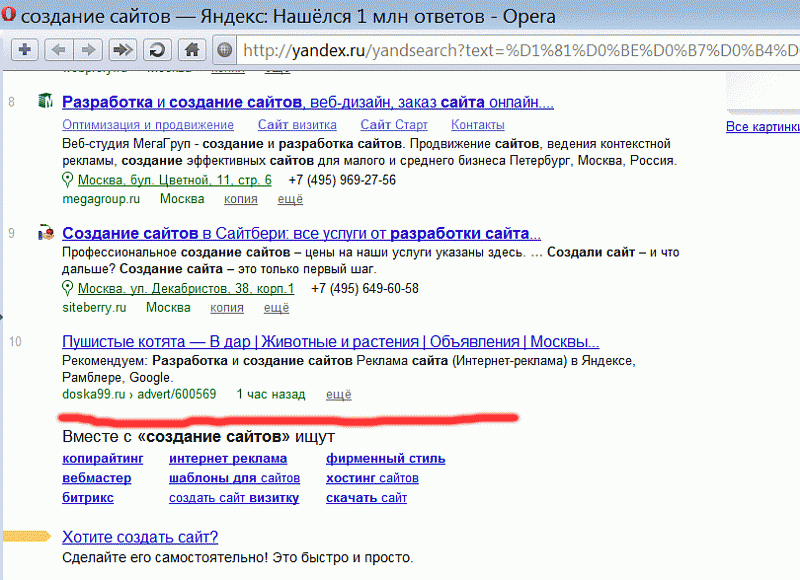Click phone number +7 (495) 649-60-58
The image size is (800, 580).
tap(365, 289)
